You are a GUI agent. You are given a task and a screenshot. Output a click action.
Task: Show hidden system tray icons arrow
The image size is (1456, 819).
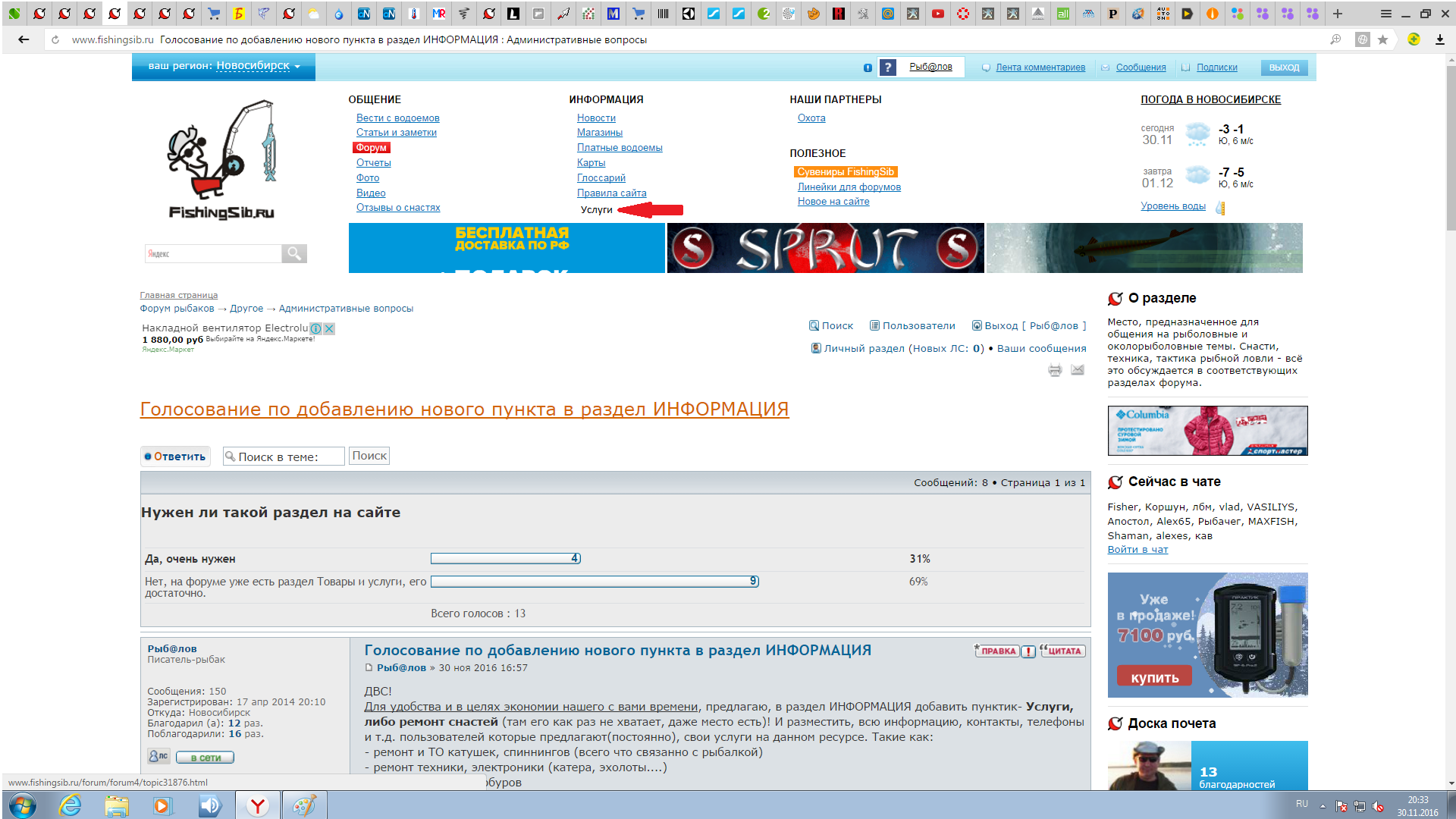coord(1323,806)
